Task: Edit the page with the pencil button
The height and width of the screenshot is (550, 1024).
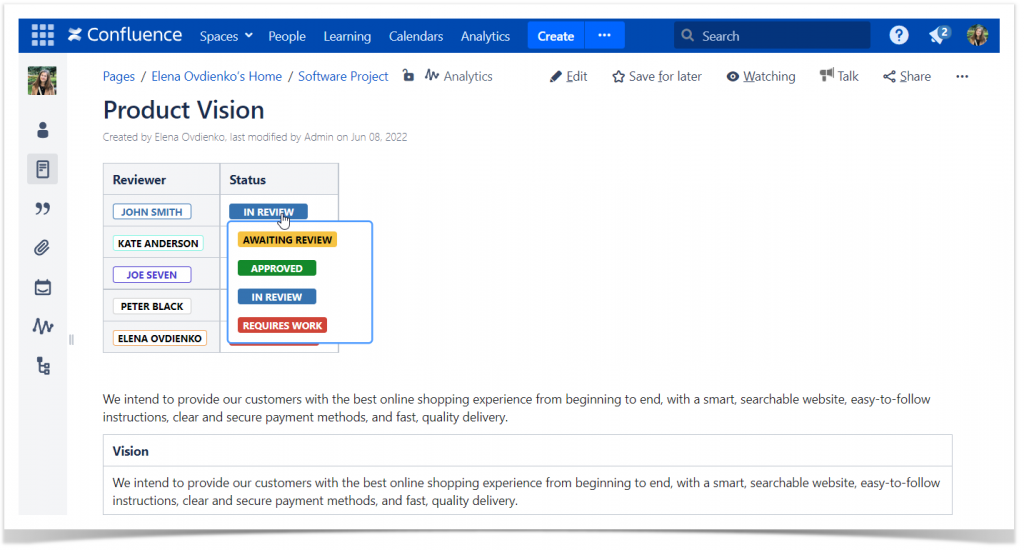Action: pyautogui.click(x=568, y=76)
